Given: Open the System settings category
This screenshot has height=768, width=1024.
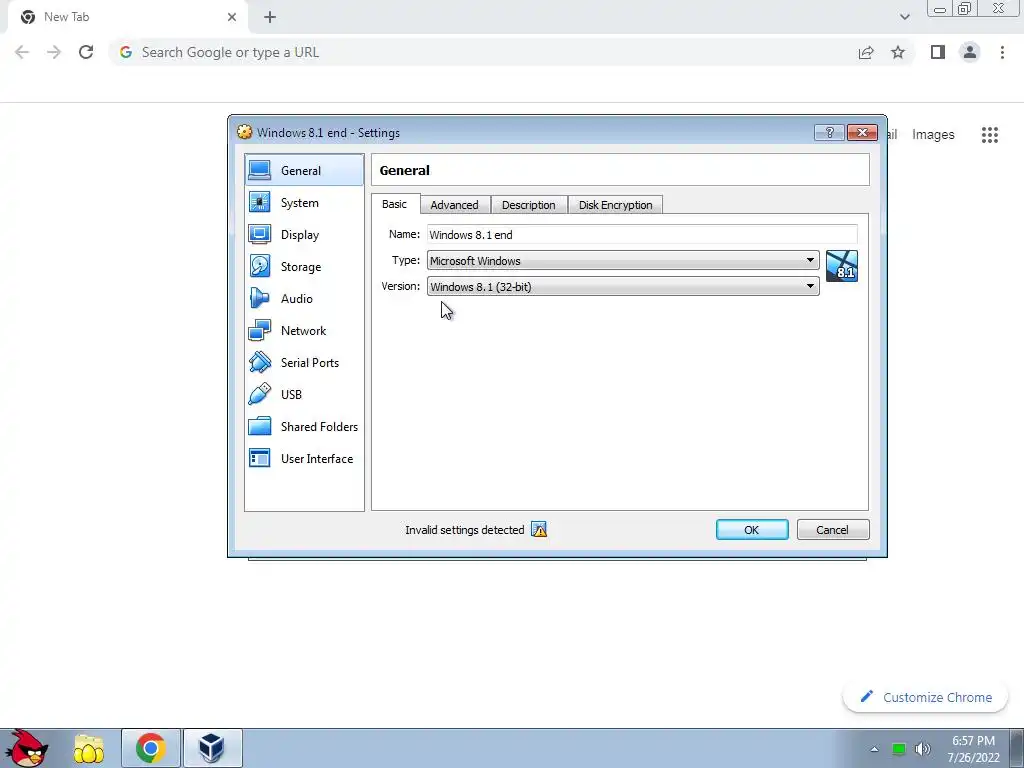Looking at the screenshot, I should point(304,202).
